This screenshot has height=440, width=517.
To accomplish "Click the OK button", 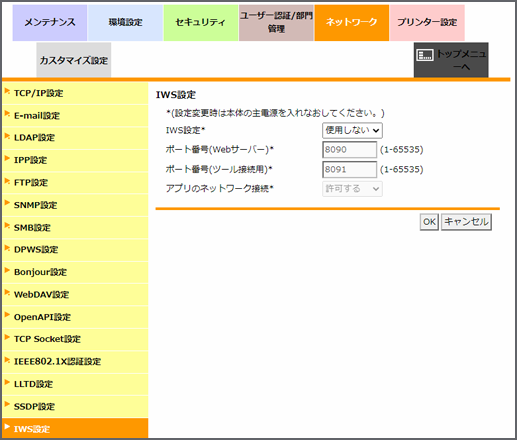I will [x=429, y=222].
